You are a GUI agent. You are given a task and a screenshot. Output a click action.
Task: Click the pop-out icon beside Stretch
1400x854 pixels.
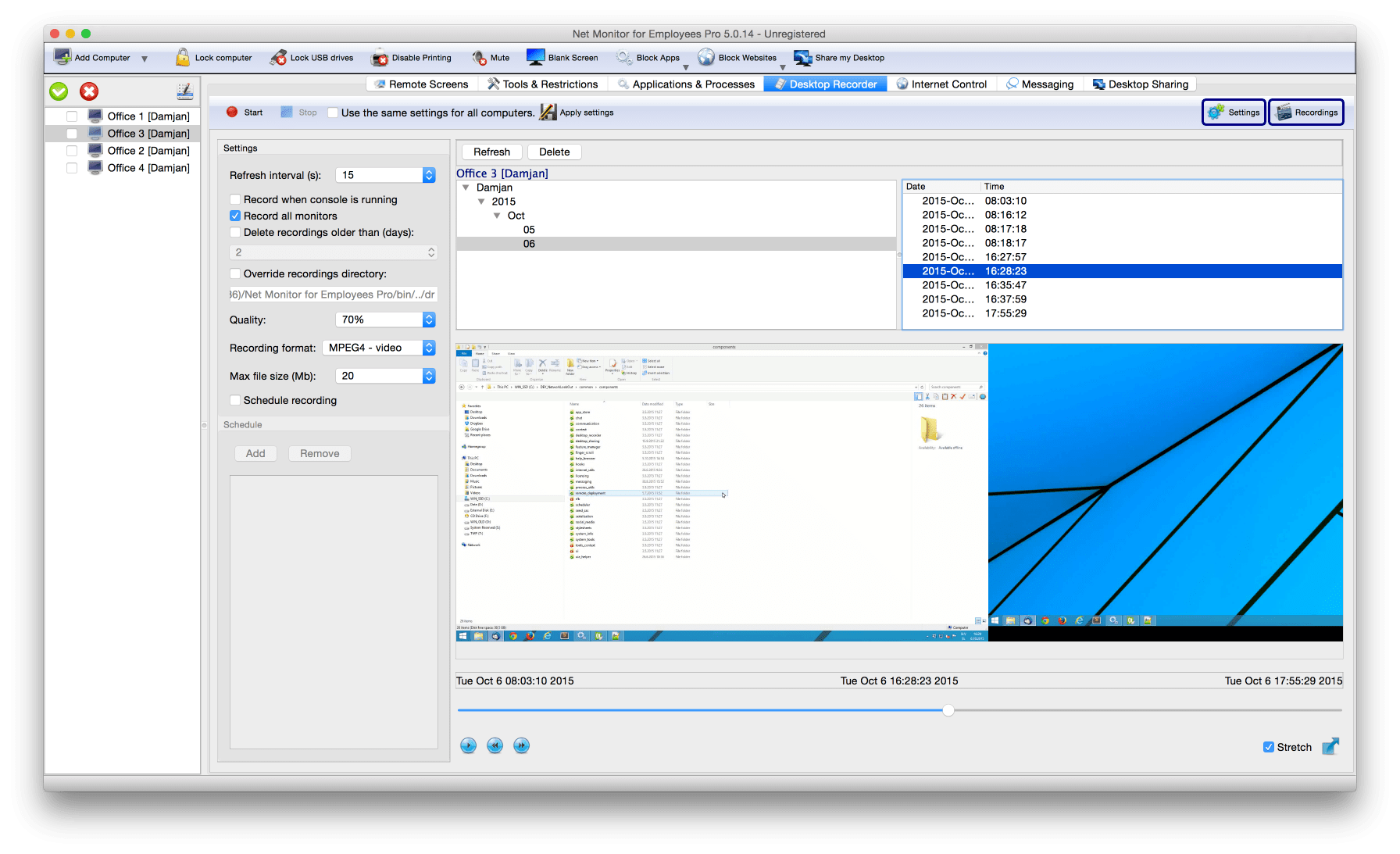click(x=1330, y=747)
